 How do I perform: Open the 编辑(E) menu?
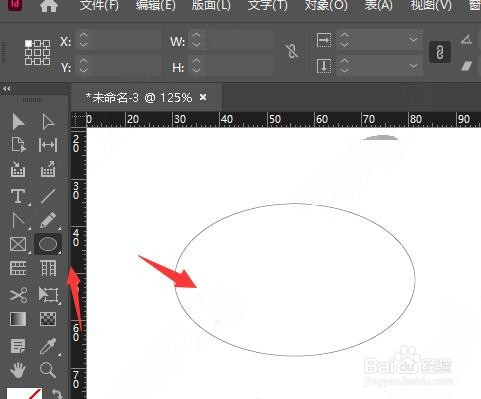pos(155,5)
